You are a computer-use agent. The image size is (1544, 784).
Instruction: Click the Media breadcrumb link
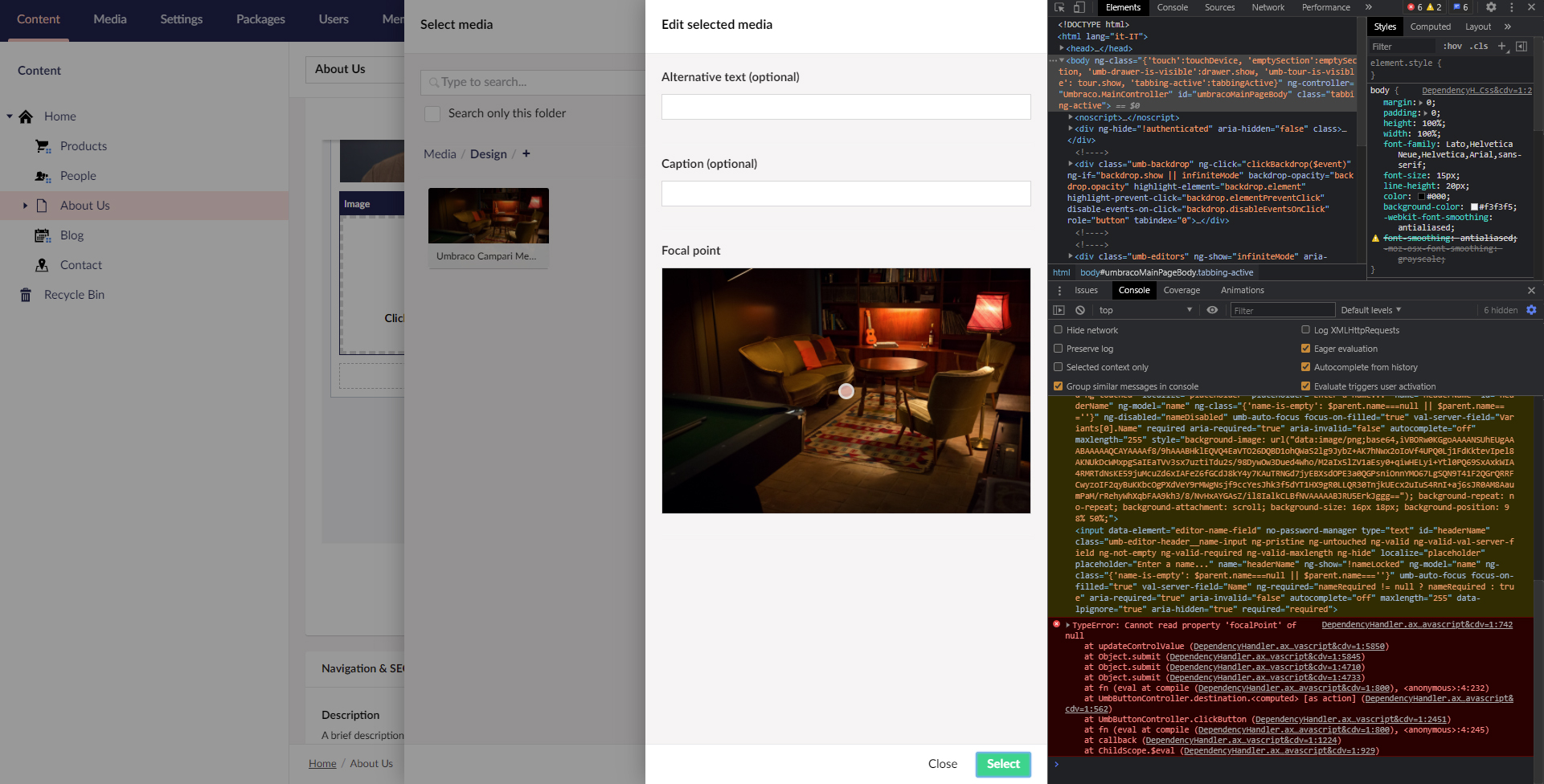point(440,154)
